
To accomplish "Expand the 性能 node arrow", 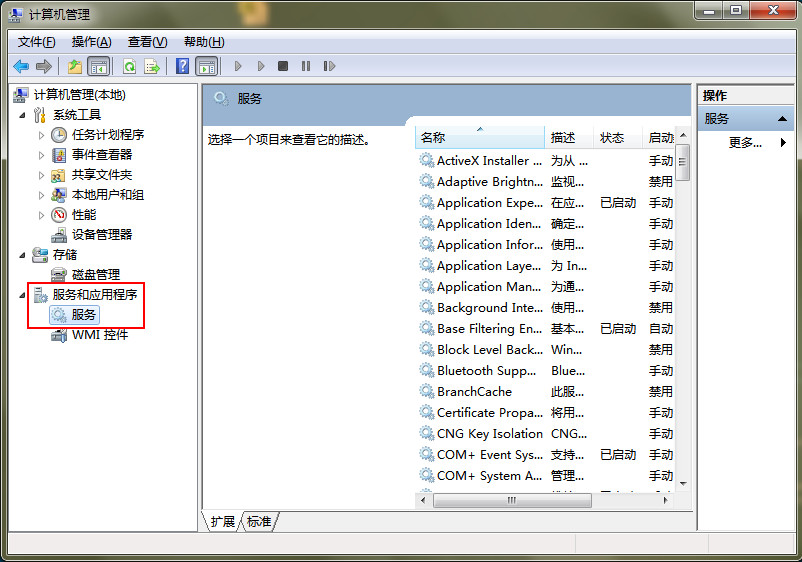I will click(x=41, y=215).
